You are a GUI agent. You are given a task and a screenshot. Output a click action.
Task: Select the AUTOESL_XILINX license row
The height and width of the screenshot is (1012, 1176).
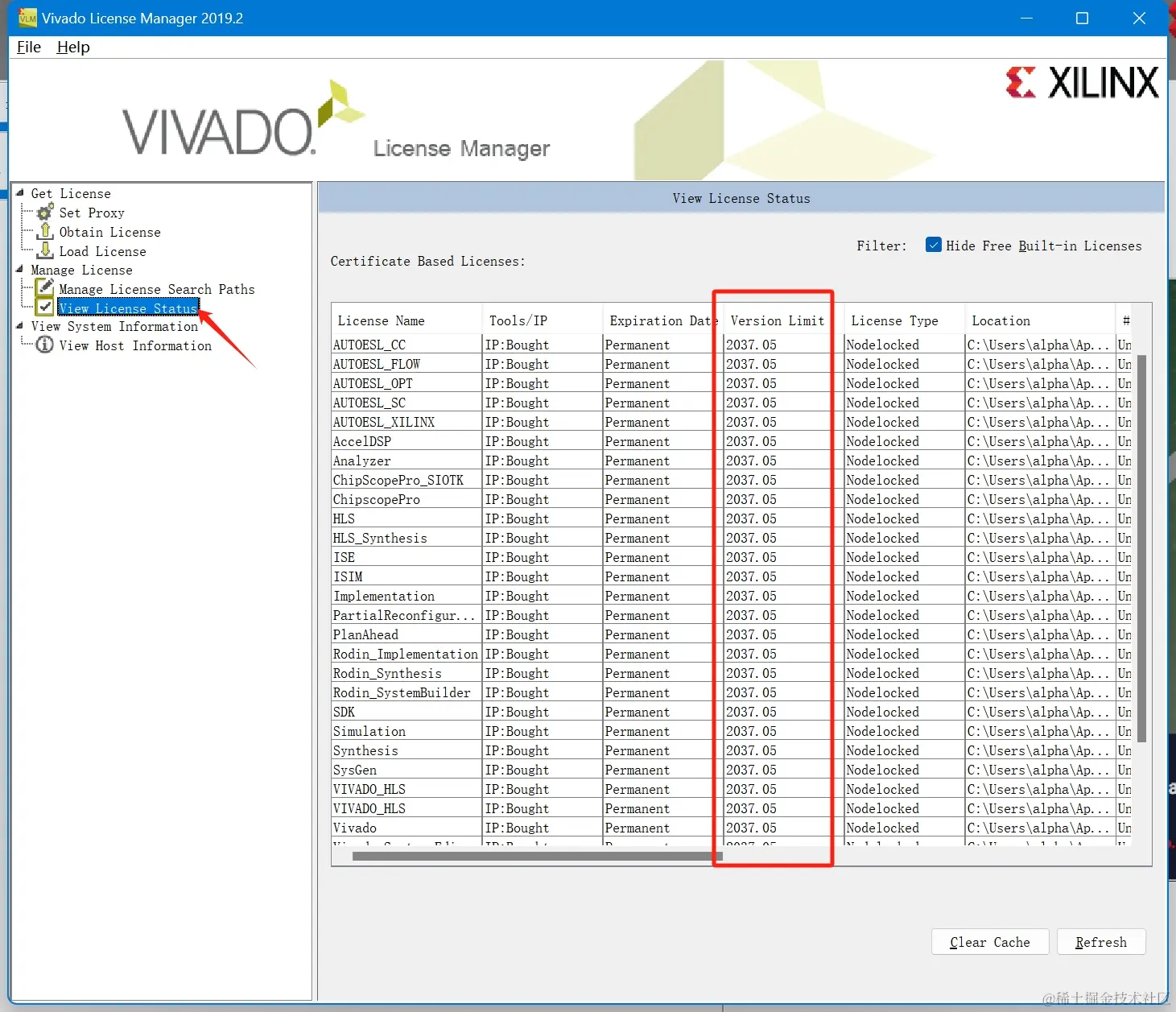(731, 422)
